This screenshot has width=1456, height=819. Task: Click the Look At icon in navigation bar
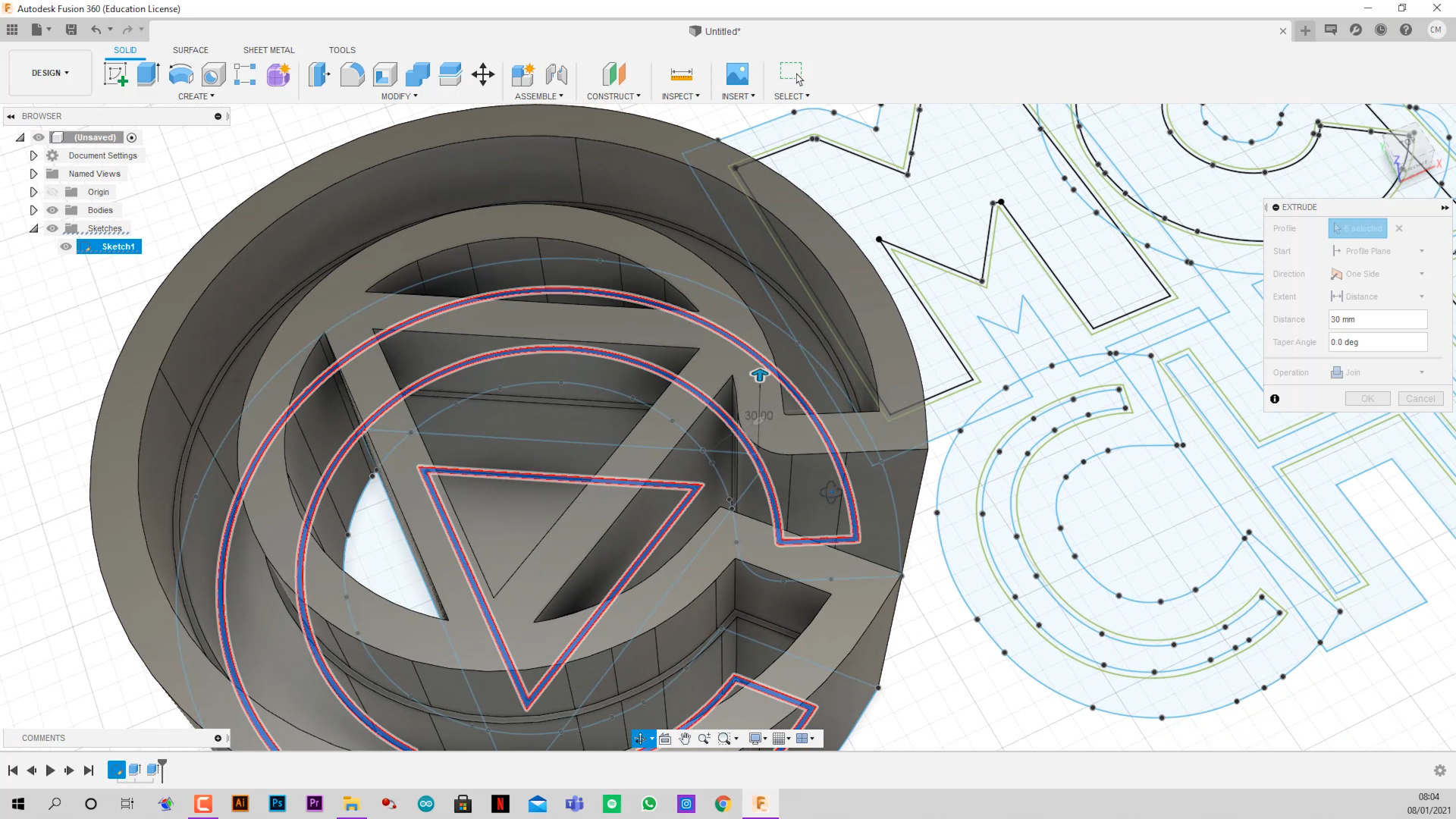665,739
